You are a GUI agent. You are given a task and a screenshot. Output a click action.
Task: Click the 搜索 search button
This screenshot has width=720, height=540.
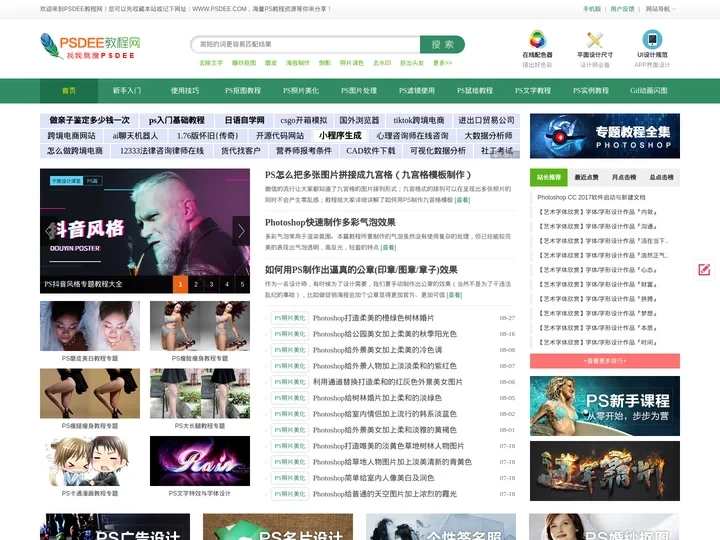coord(442,45)
